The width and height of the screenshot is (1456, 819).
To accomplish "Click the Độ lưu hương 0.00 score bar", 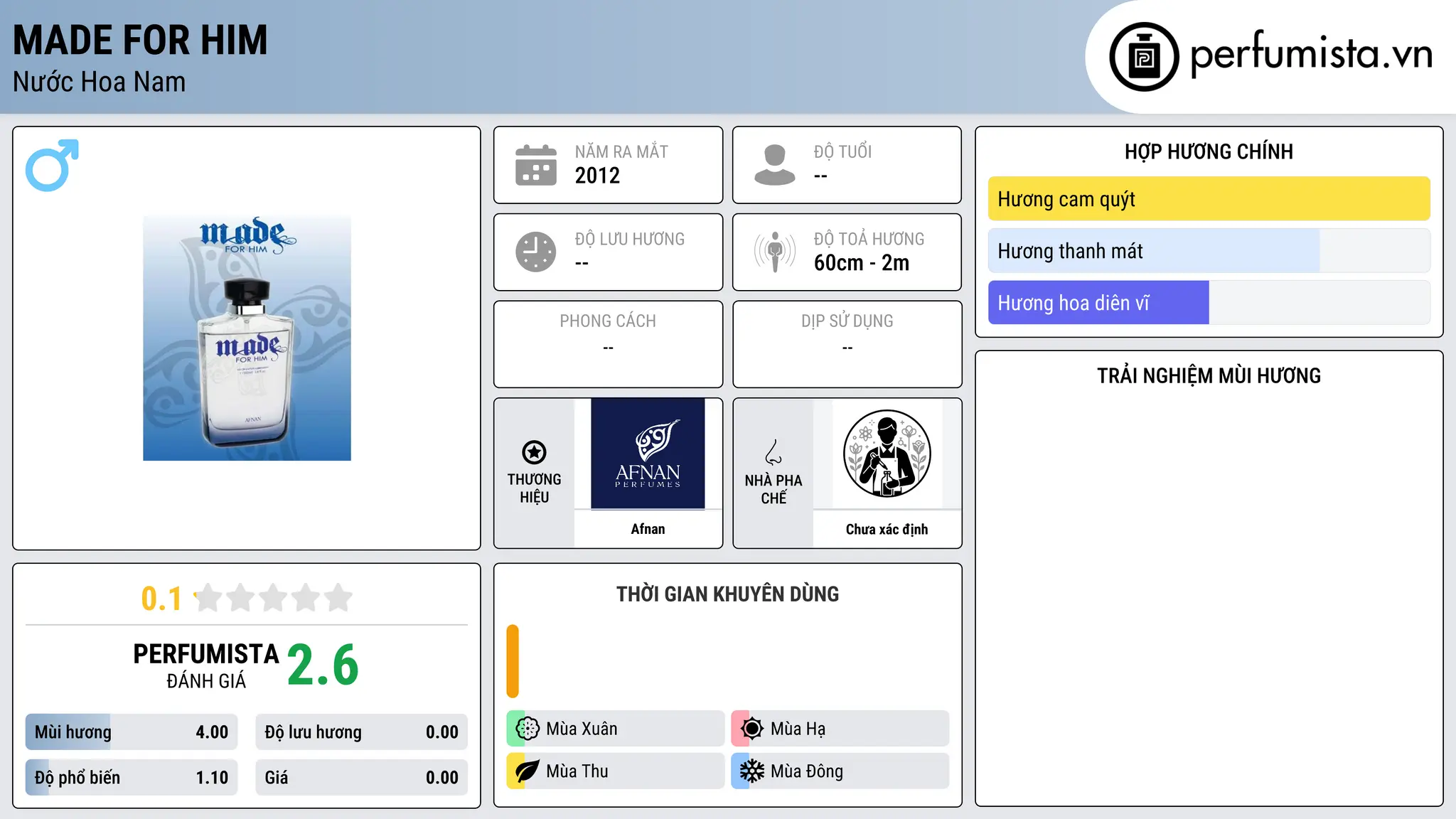I will pos(361,732).
